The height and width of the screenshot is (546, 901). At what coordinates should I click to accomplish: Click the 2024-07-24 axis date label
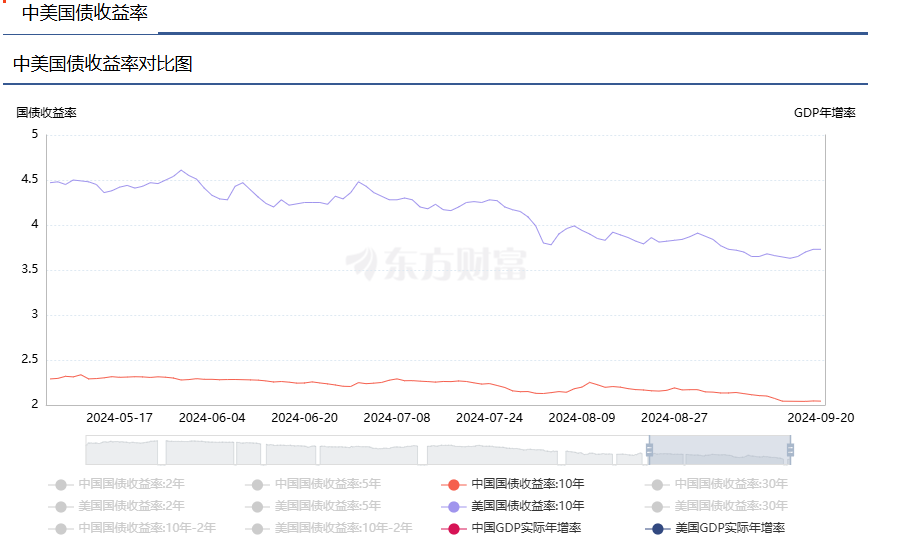click(490, 418)
